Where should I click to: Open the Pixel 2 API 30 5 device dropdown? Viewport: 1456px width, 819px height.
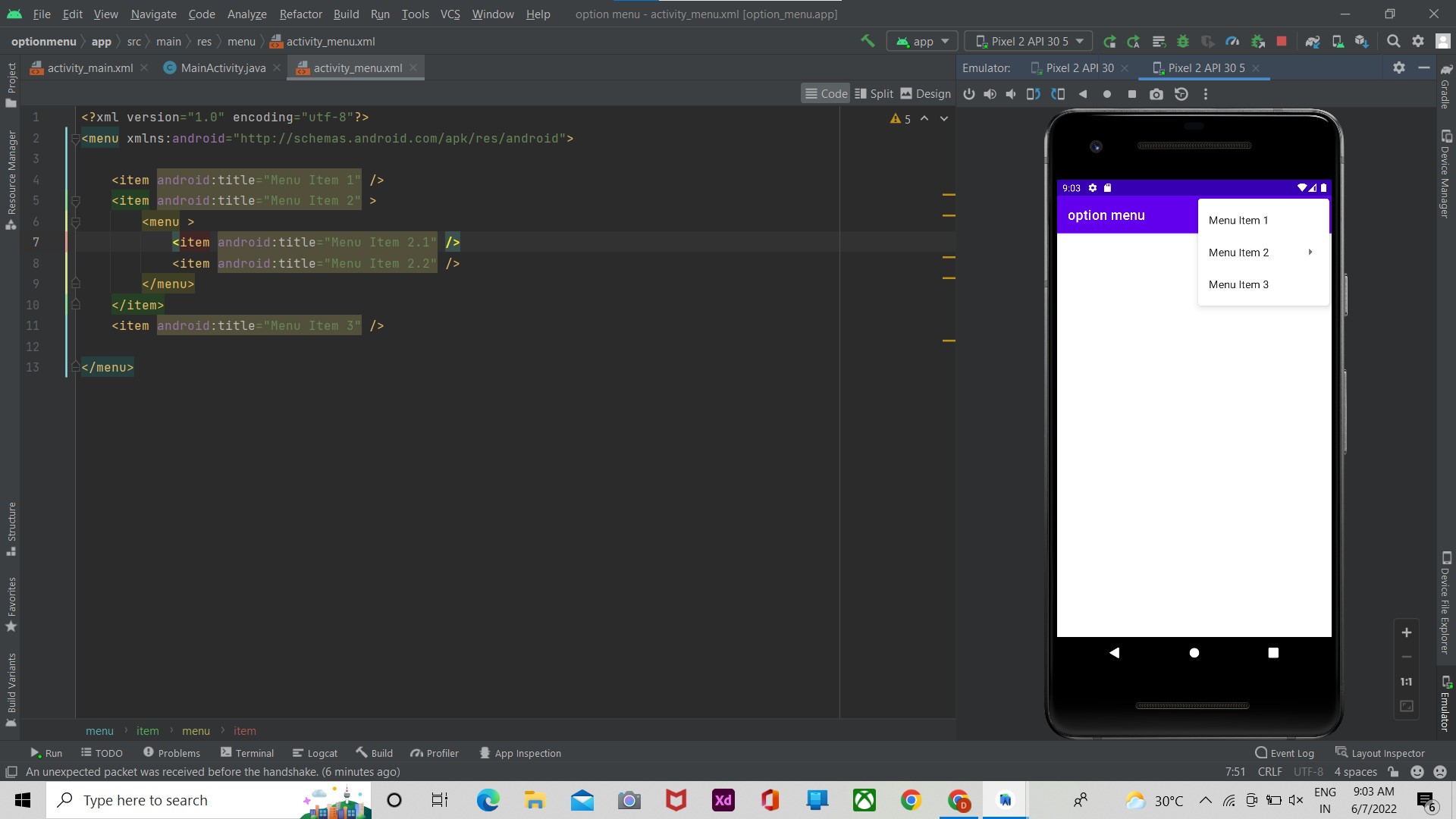pyautogui.click(x=1028, y=41)
